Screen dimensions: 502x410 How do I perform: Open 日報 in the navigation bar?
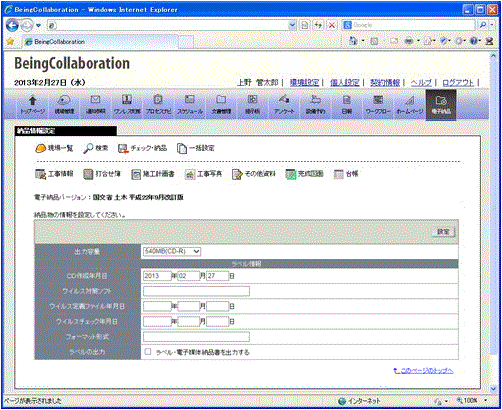347,105
